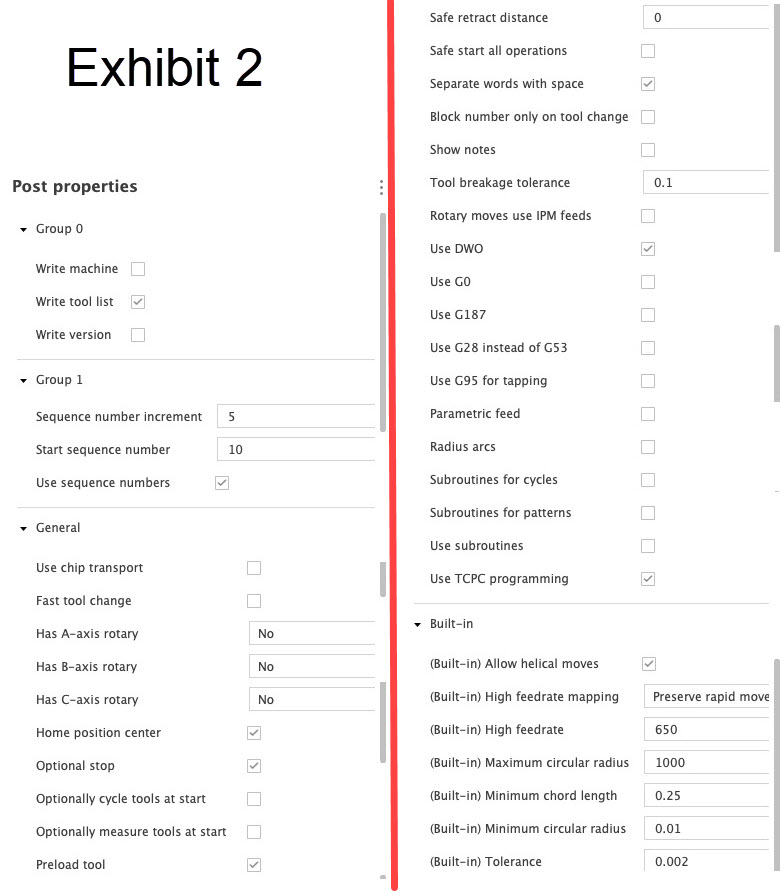Collapse the Group 0 section

point(23,229)
